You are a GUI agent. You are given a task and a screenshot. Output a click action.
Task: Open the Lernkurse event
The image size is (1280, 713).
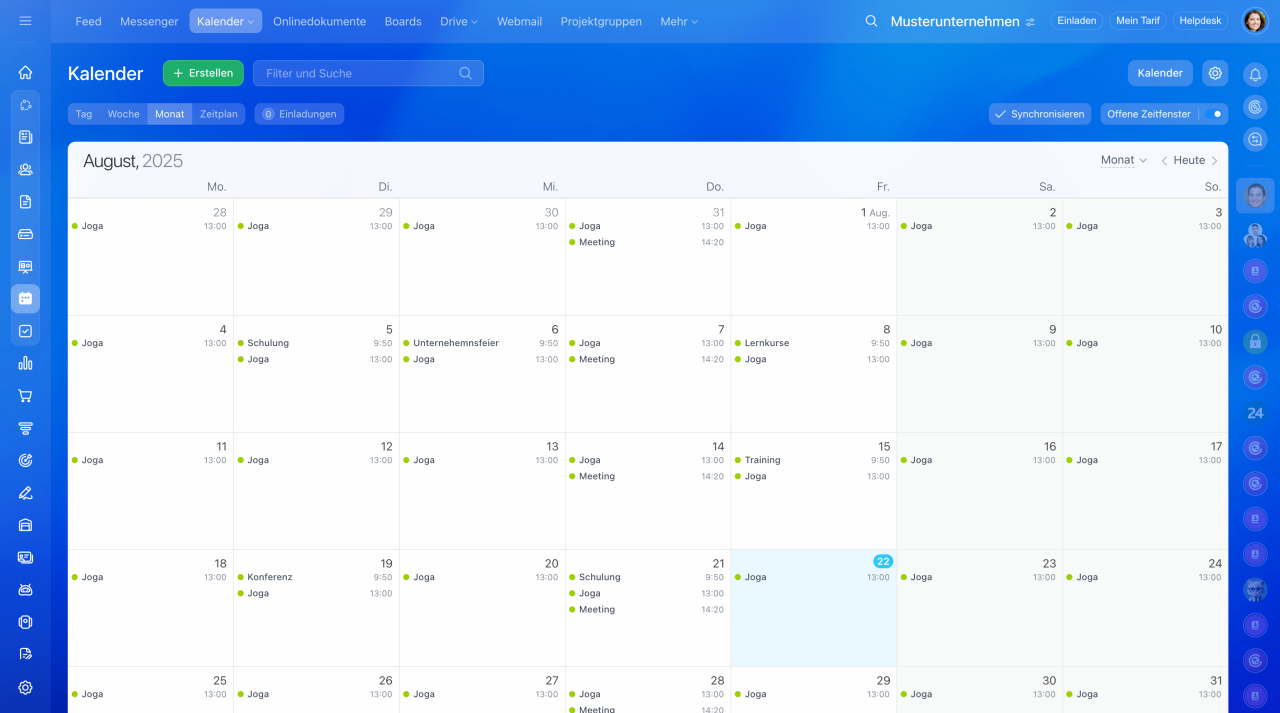pyautogui.click(x=814, y=343)
